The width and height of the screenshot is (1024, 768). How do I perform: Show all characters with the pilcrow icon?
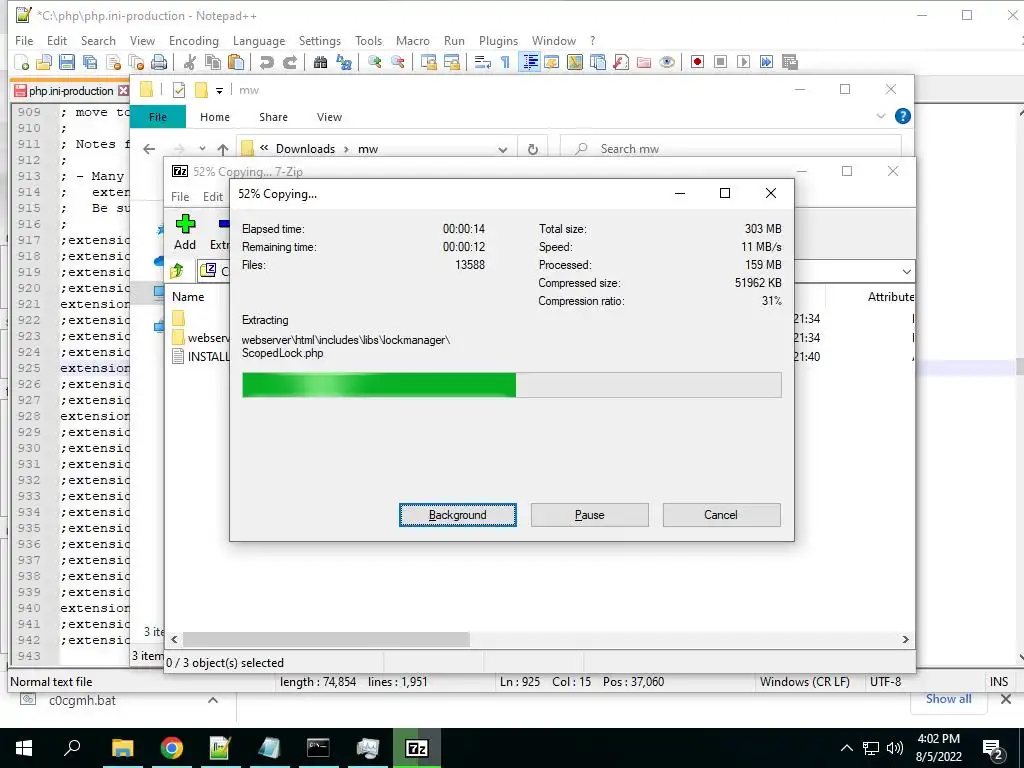pyautogui.click(x=505, y=62)
